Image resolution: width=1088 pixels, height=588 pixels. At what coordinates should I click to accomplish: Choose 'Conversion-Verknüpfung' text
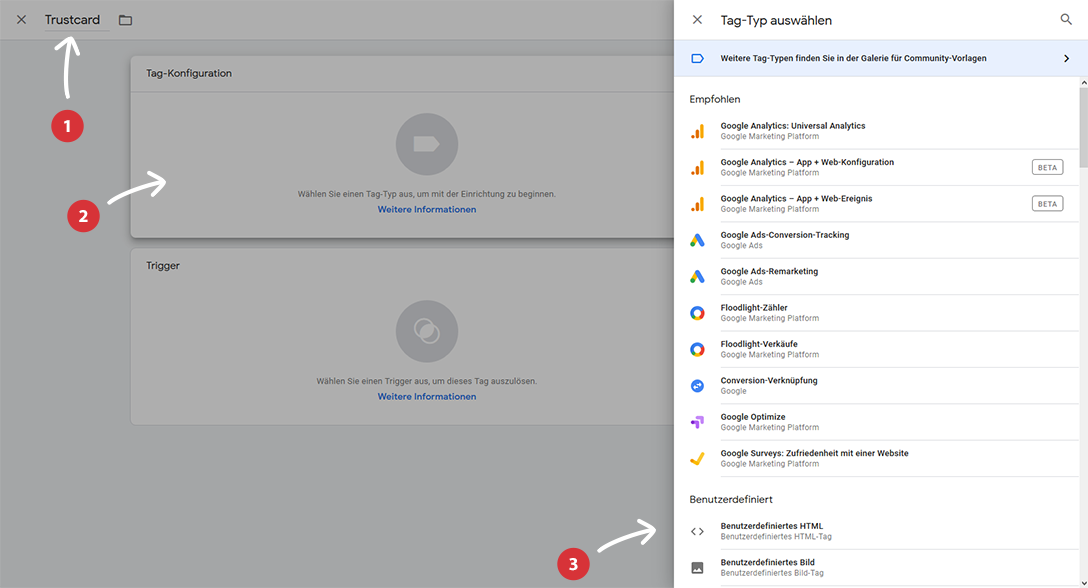(x=769, y=380)
